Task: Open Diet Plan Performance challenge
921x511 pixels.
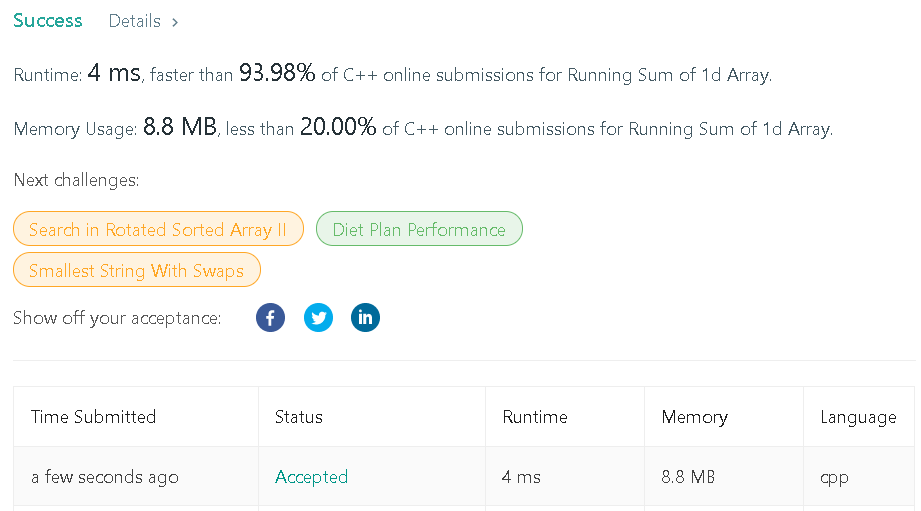Action: coord(419,229)
